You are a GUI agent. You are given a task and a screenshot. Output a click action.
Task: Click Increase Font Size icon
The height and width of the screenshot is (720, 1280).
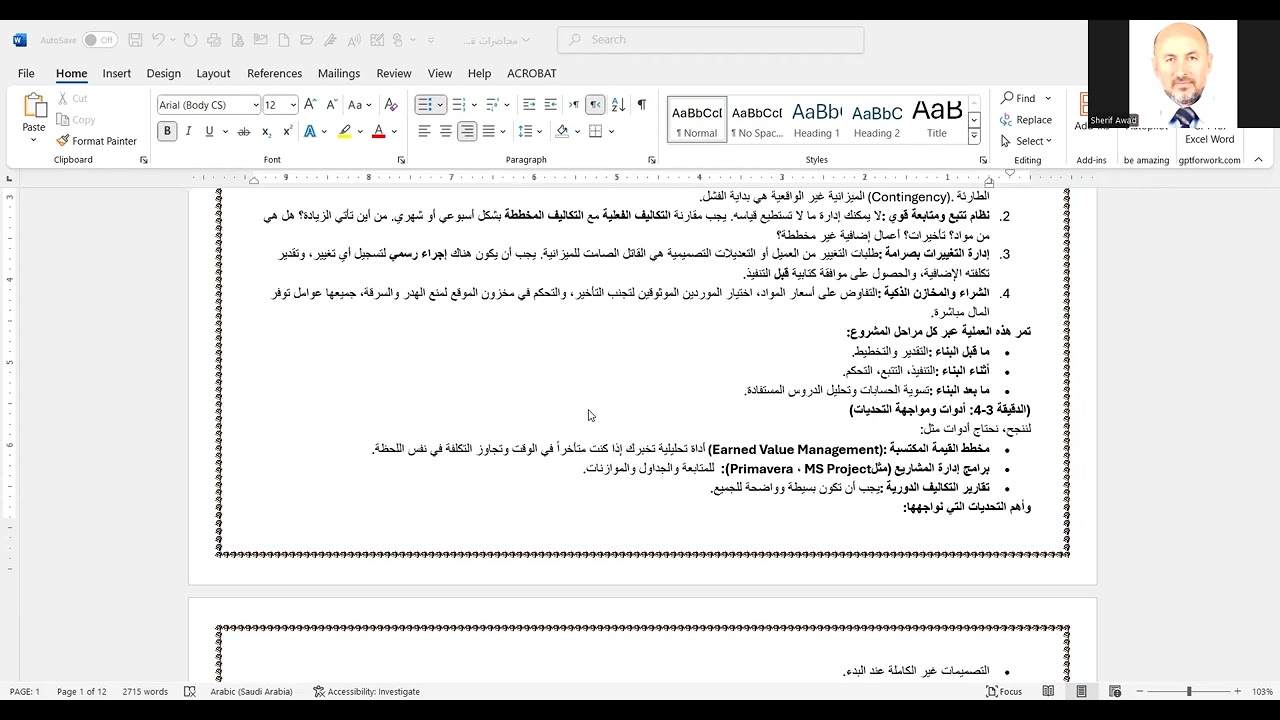310,105
